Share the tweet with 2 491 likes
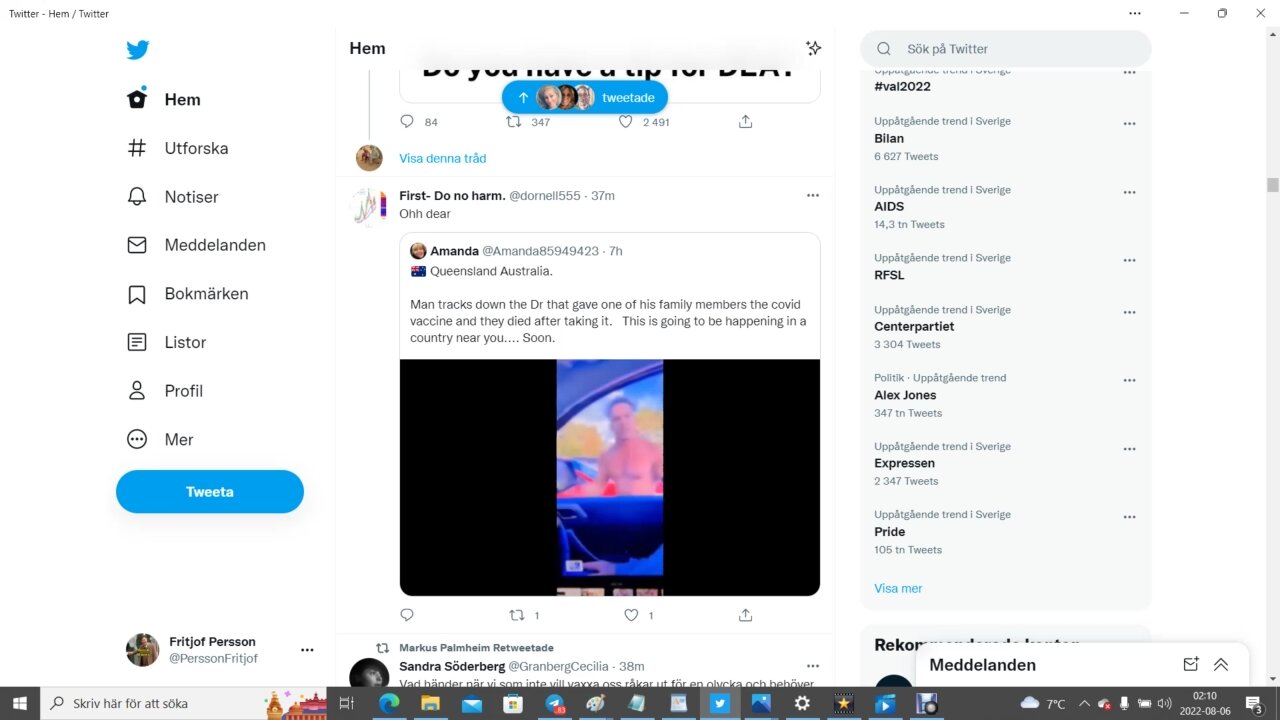 click(x=745, y=121)
